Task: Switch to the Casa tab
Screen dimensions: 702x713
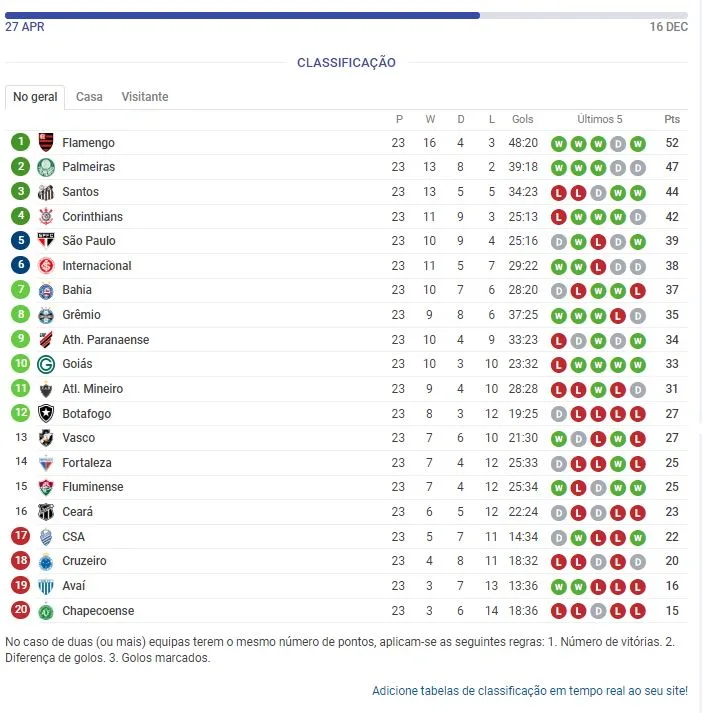Action: [x=89, y=97]
